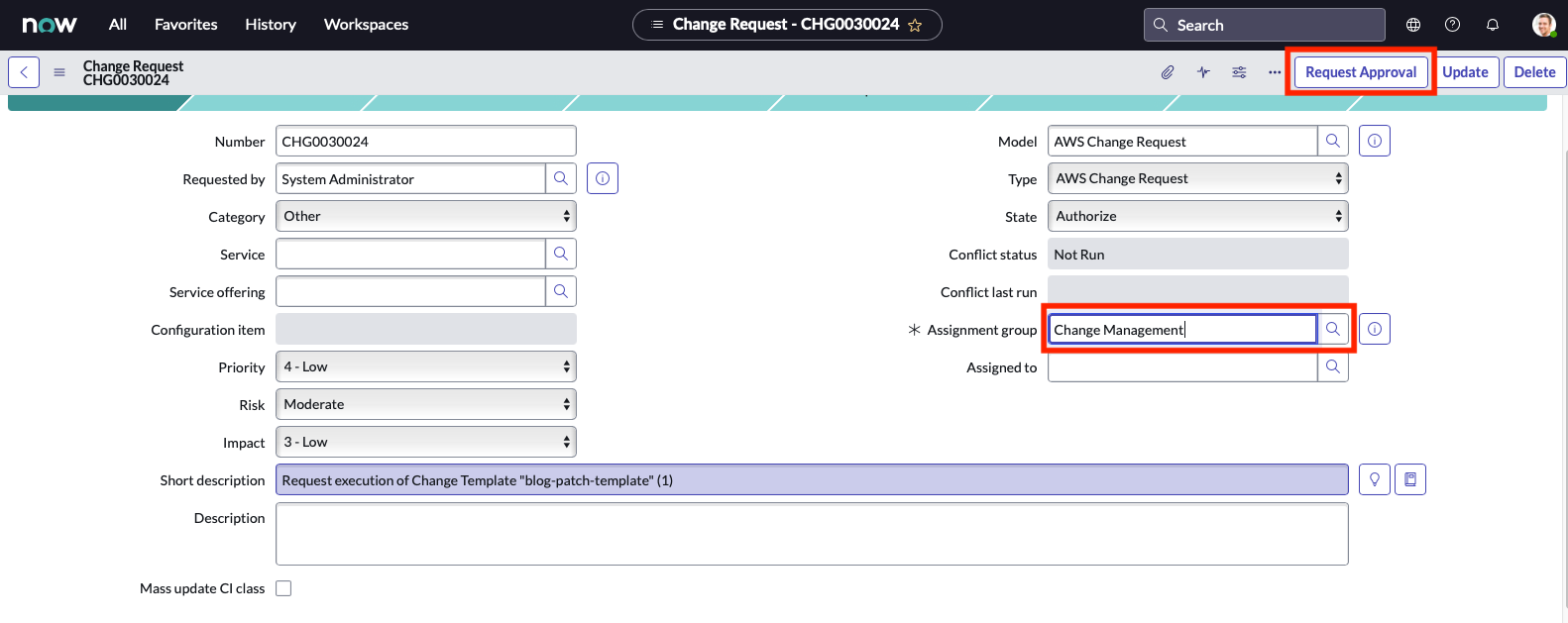Image resolution: width=1568 pixels, height=623 pixels.
Task: Toggle the Mass update CI class checkbox
Action: click(283, 588)
